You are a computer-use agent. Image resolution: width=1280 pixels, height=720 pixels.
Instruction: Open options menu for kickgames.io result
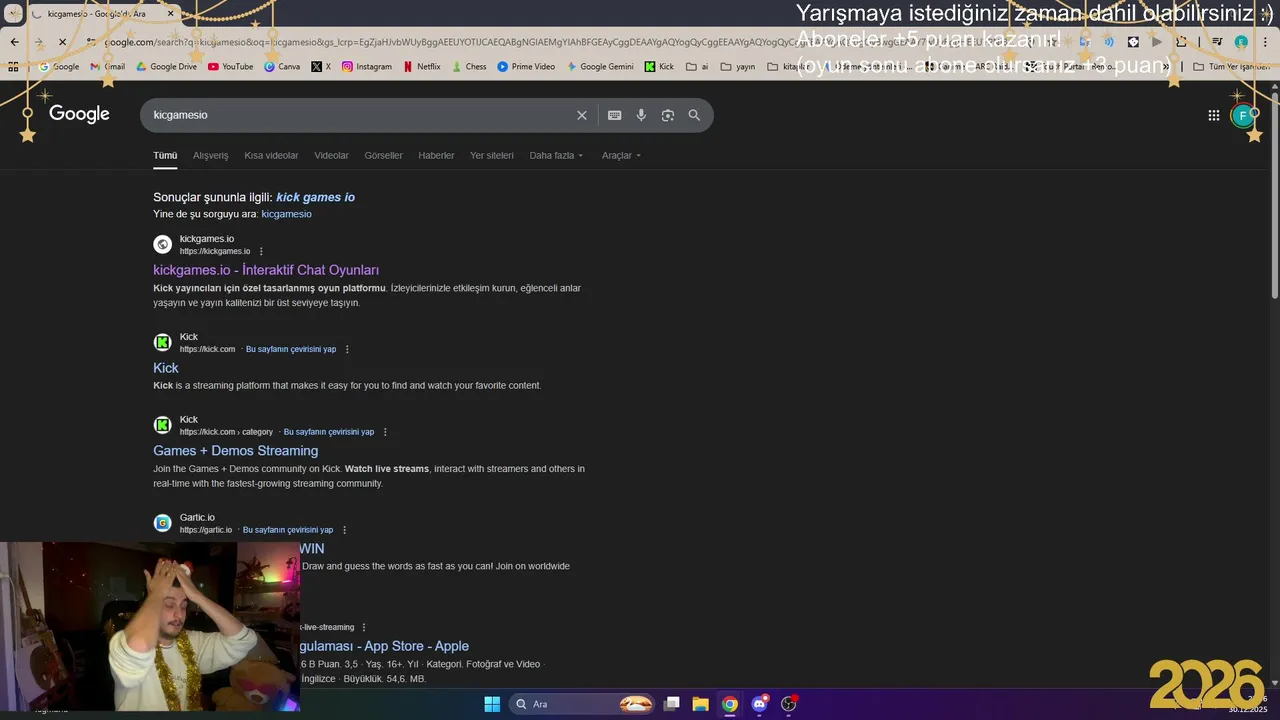click(262, 251)
